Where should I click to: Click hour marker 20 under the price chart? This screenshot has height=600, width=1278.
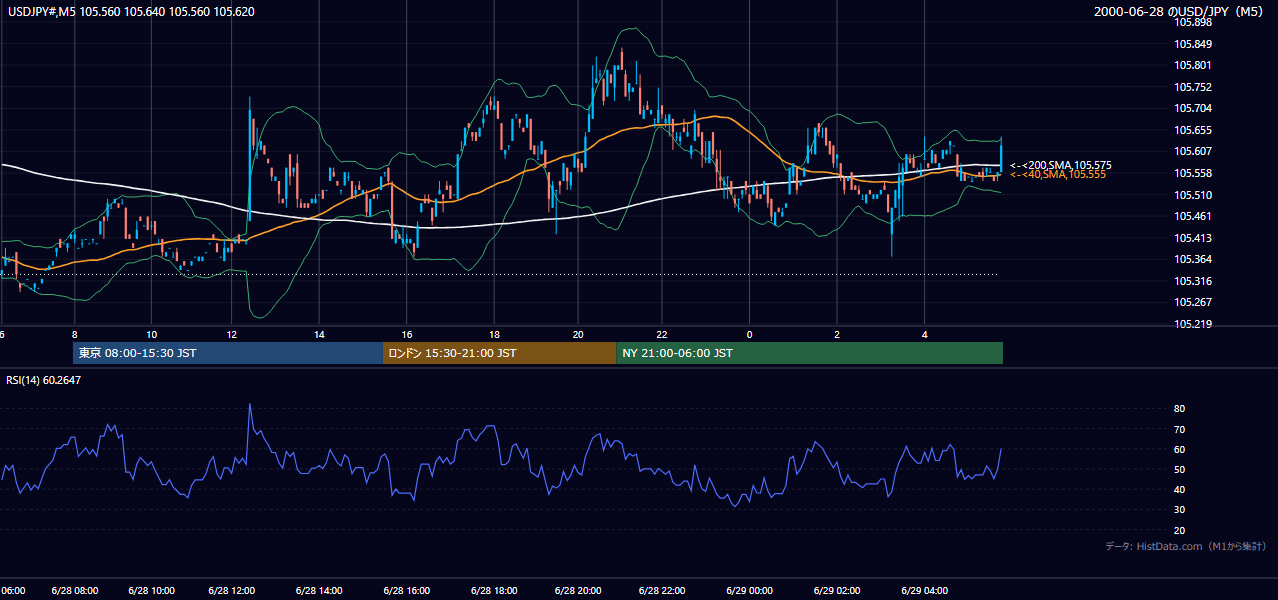click(x=578, y=335)
